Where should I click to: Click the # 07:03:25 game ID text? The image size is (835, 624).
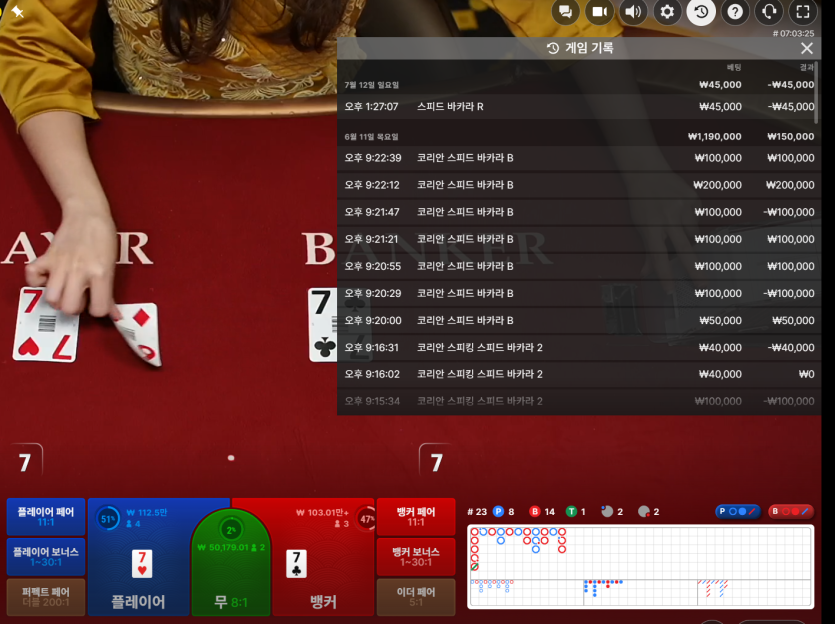pos(793,33)
